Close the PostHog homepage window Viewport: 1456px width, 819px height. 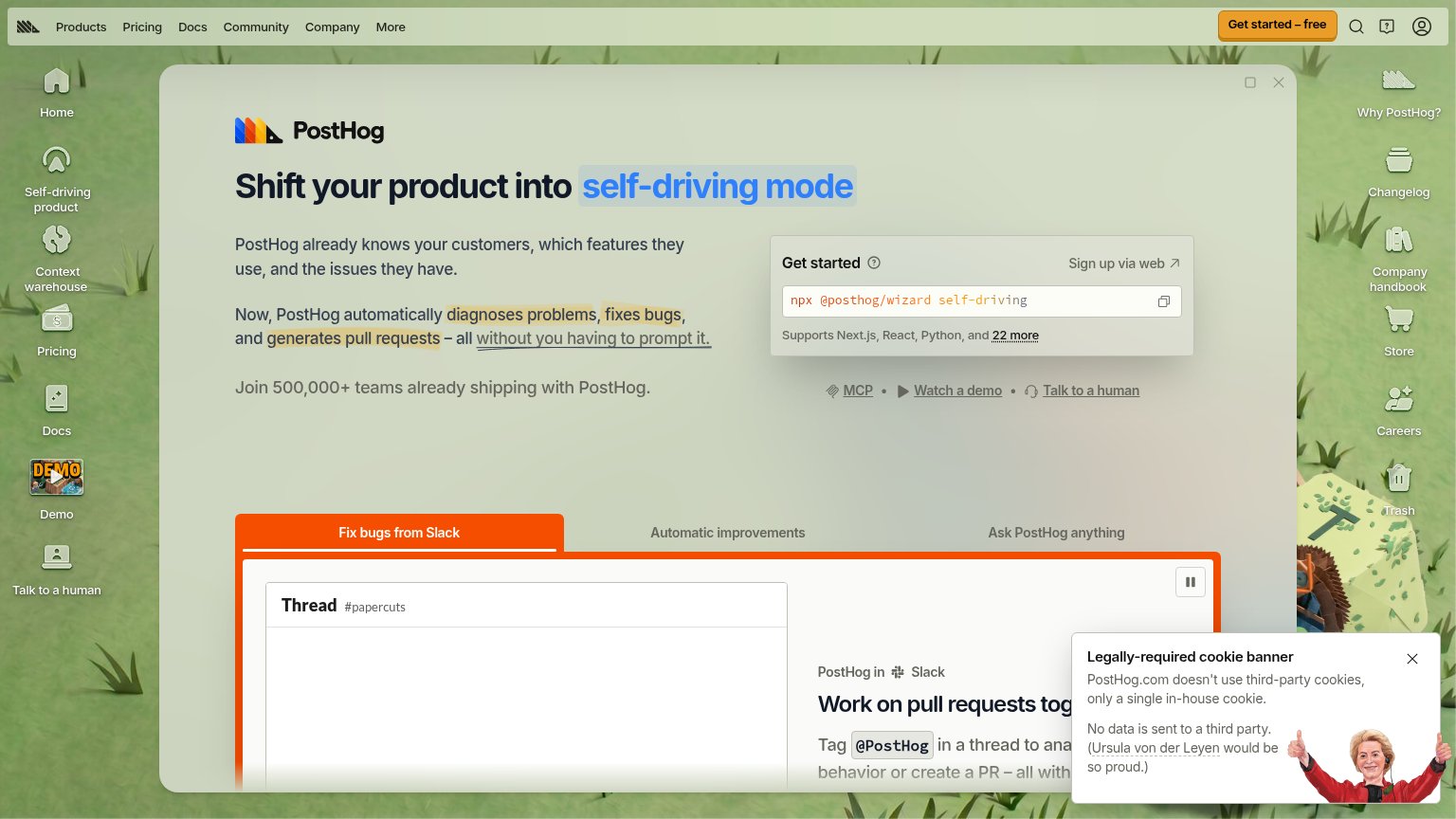click(1279, 82)
